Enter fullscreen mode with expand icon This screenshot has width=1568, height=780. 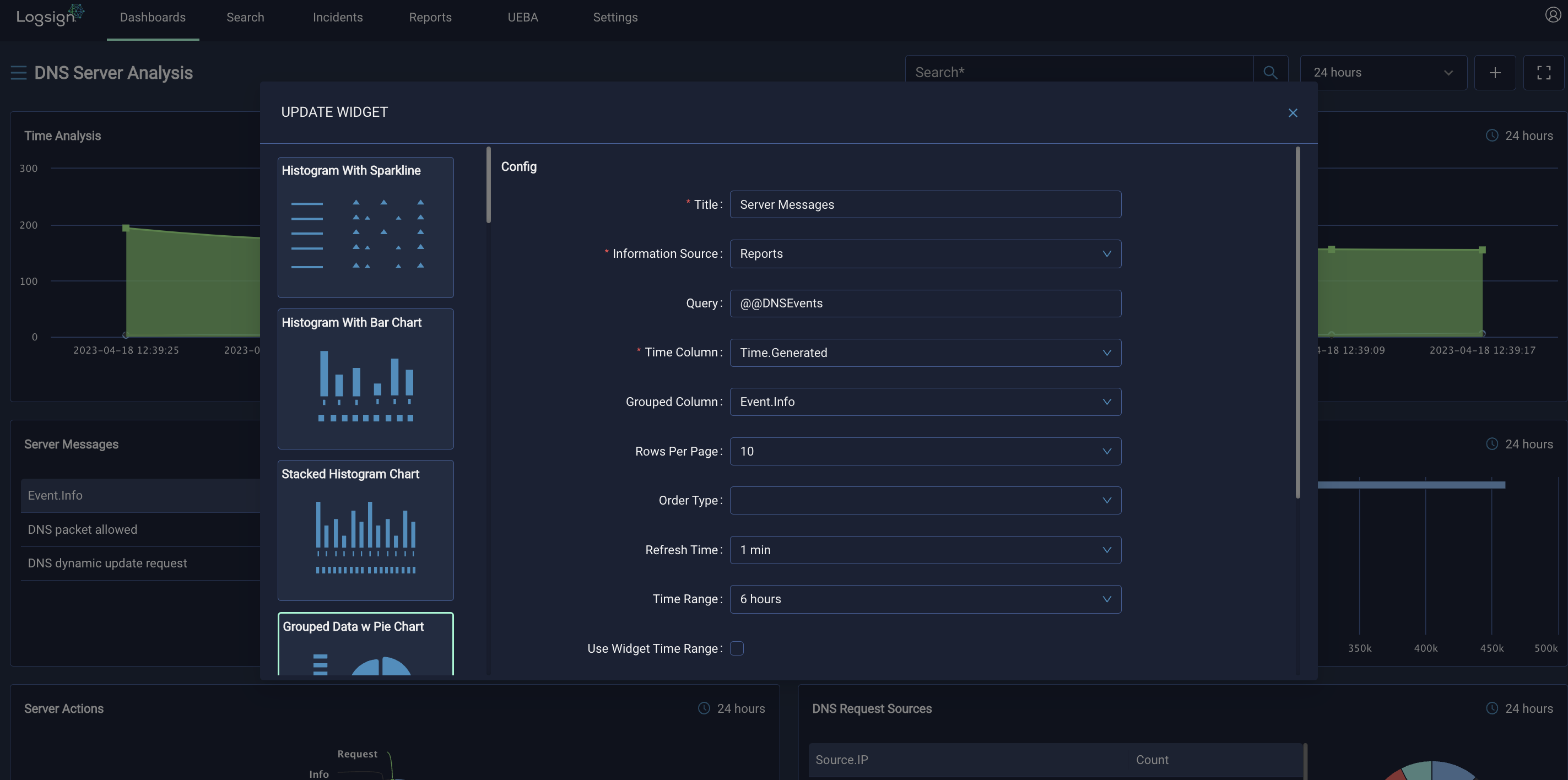point(1544,73)
